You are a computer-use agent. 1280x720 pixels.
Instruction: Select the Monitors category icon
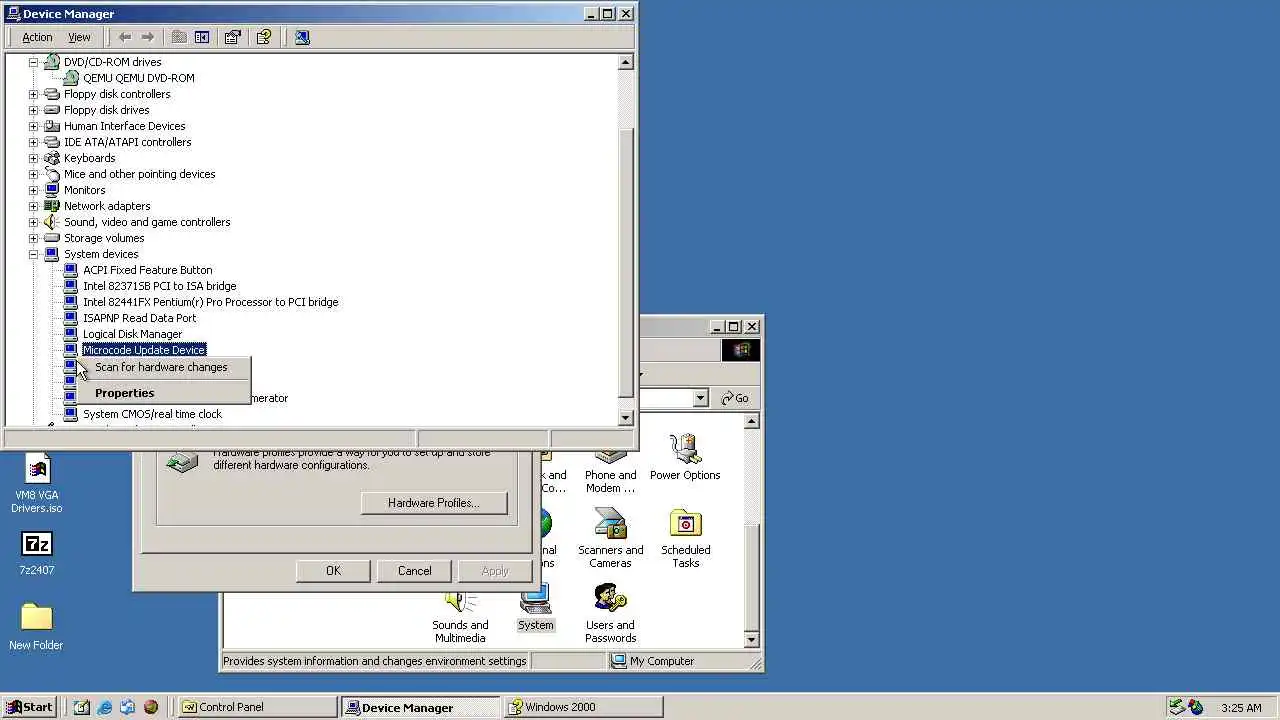click(x=52, y=190)
